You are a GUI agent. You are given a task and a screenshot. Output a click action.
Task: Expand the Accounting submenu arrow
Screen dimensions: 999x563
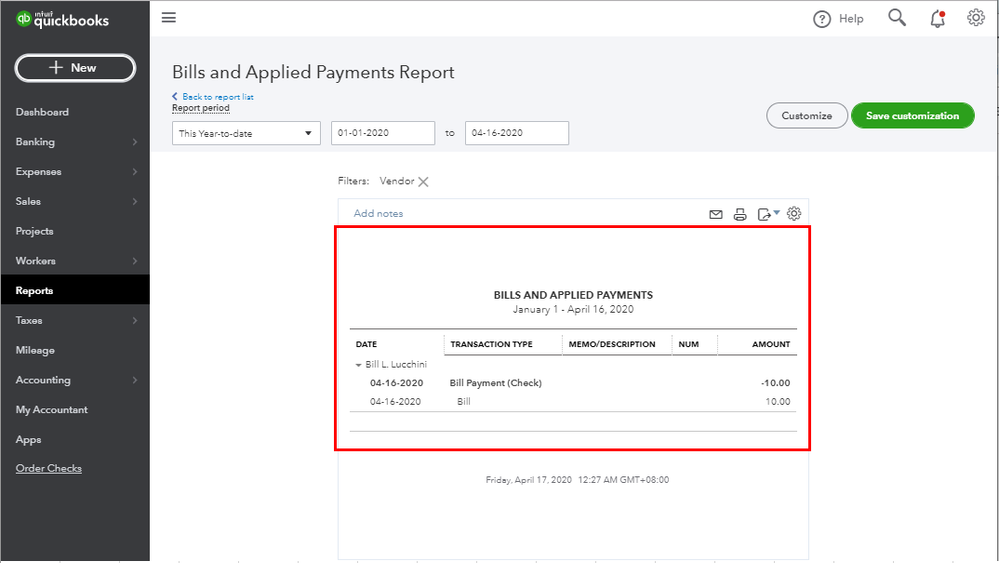pos(134,380)
